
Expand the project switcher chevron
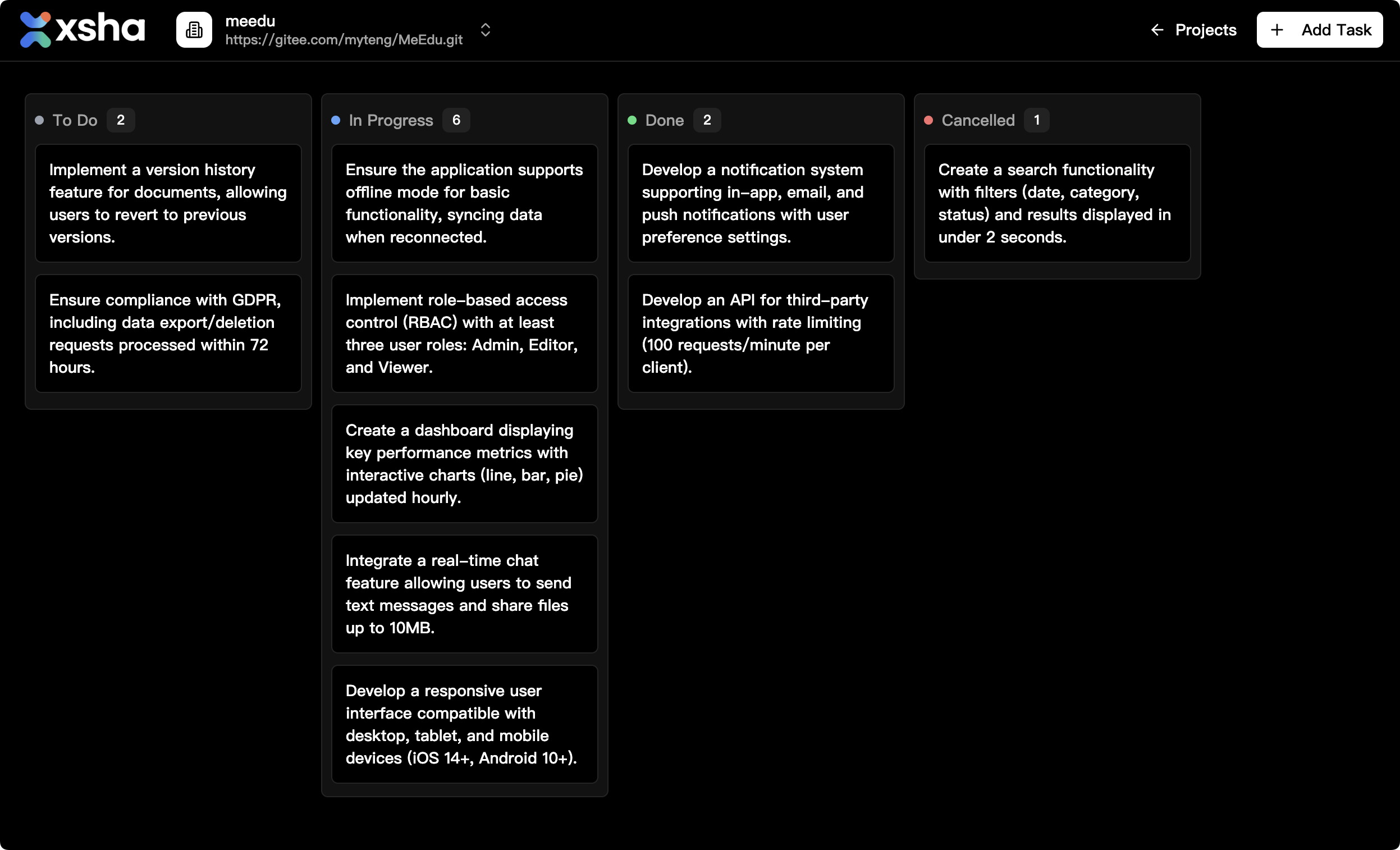[485, 30]
